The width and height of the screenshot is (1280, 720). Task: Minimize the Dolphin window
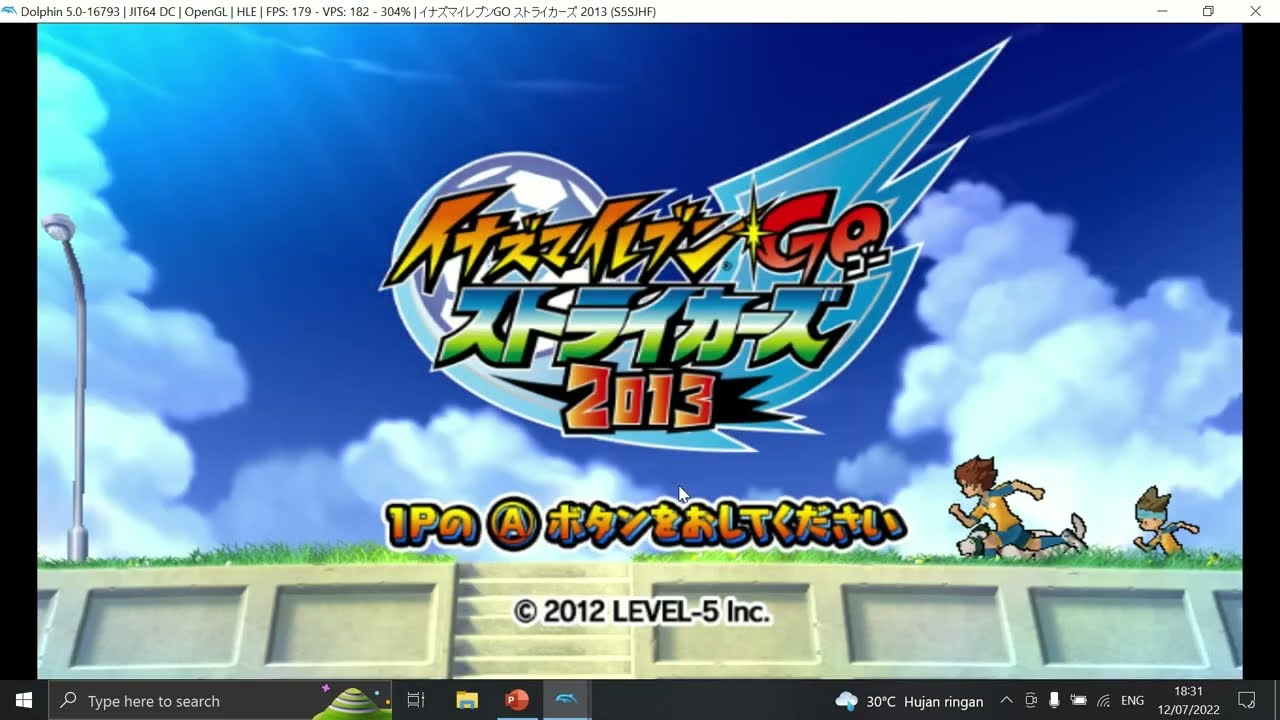coord(1162,11)
